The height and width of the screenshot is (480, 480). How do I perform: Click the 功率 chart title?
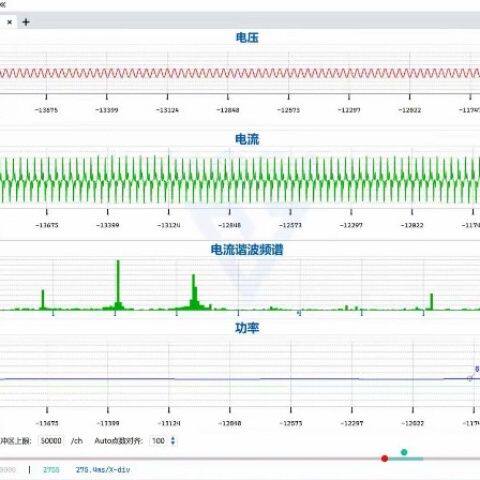point(247,328)
